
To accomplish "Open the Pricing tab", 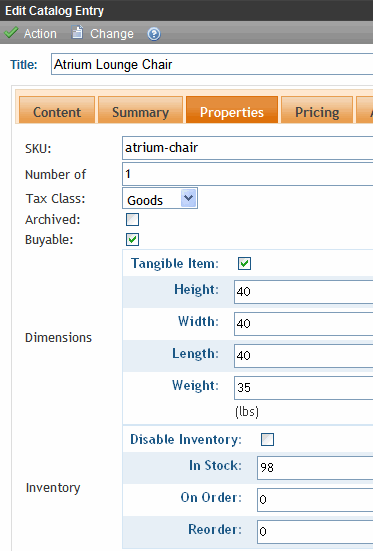I will (317, 110).
